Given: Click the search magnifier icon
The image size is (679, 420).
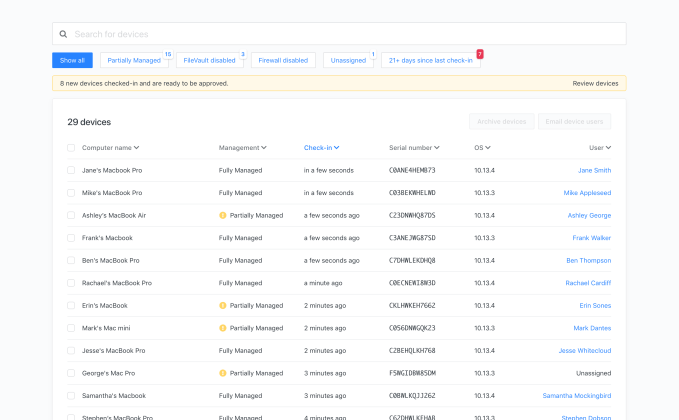Looking at the screenshot, I should click(63, 34).
